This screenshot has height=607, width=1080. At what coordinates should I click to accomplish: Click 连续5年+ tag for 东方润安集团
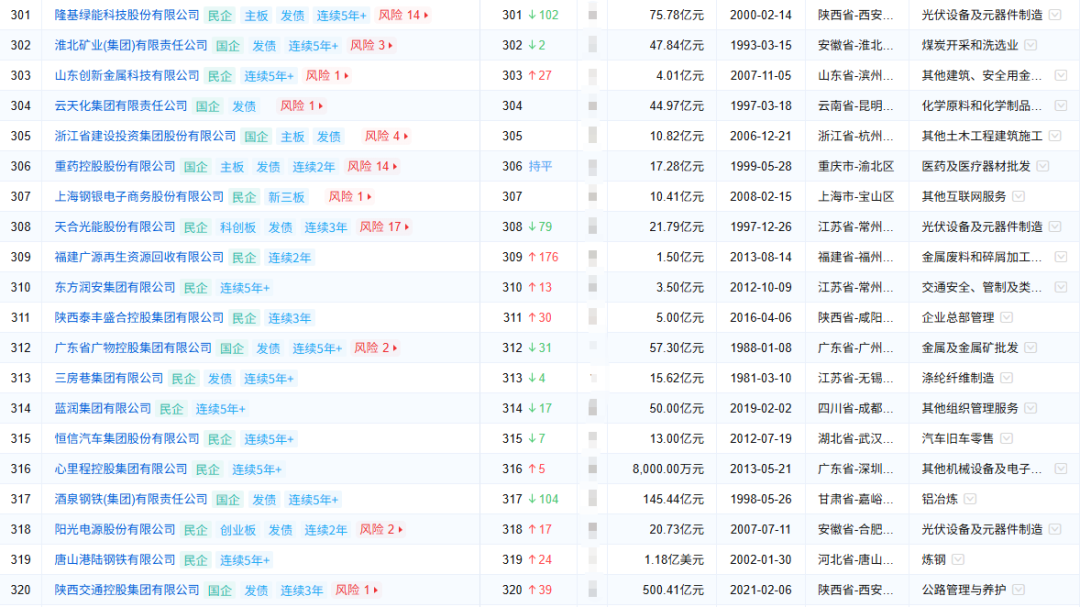[245, 288]
